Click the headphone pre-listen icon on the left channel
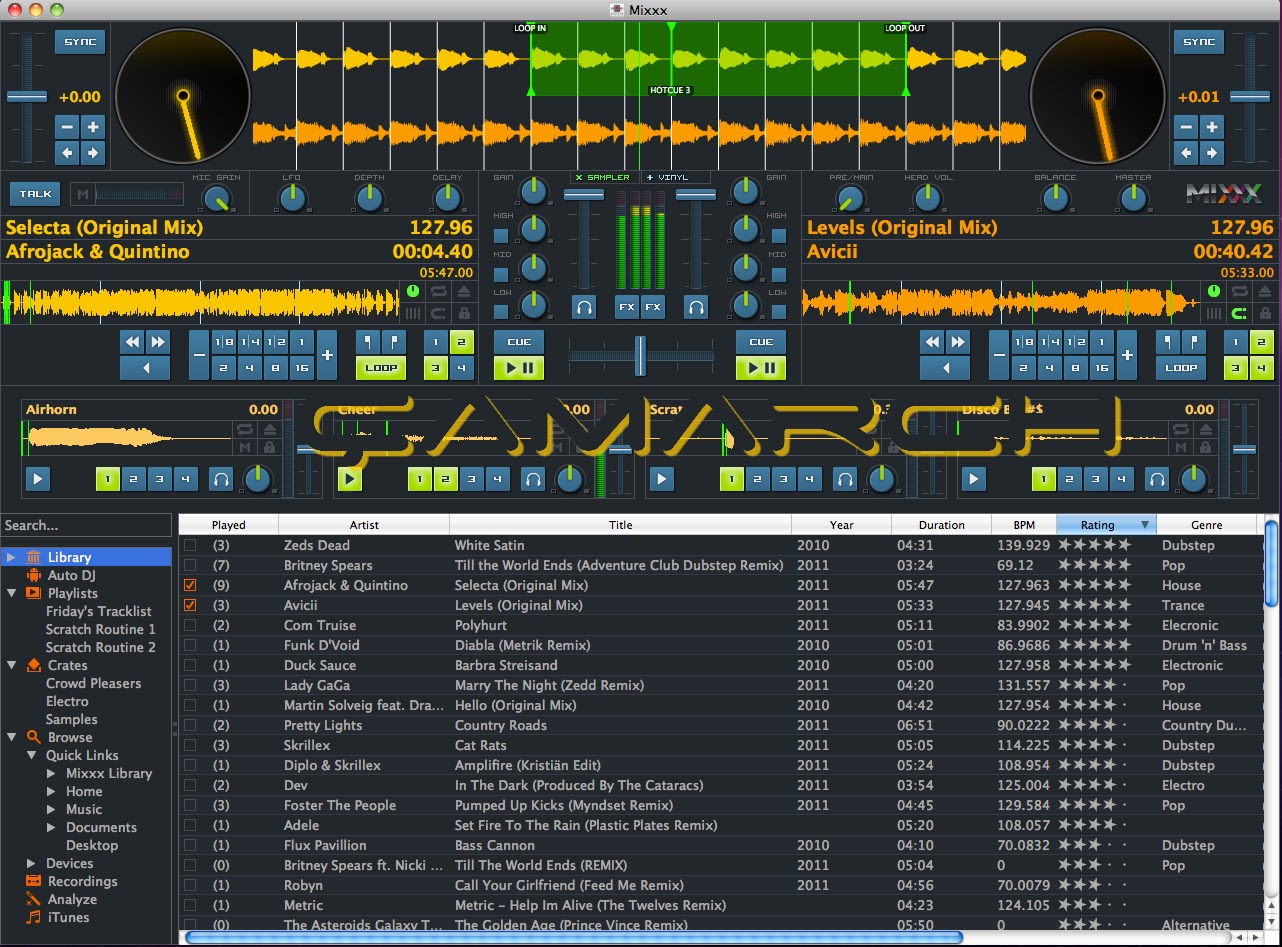 [x=585, y=307]
